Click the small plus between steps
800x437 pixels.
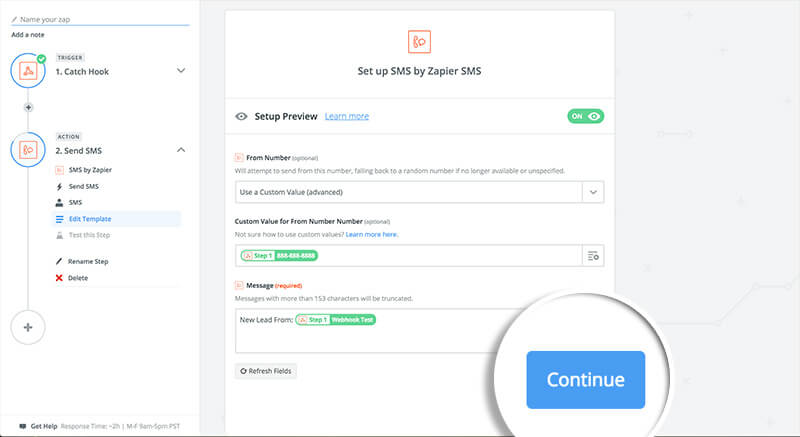pos(29,108)
